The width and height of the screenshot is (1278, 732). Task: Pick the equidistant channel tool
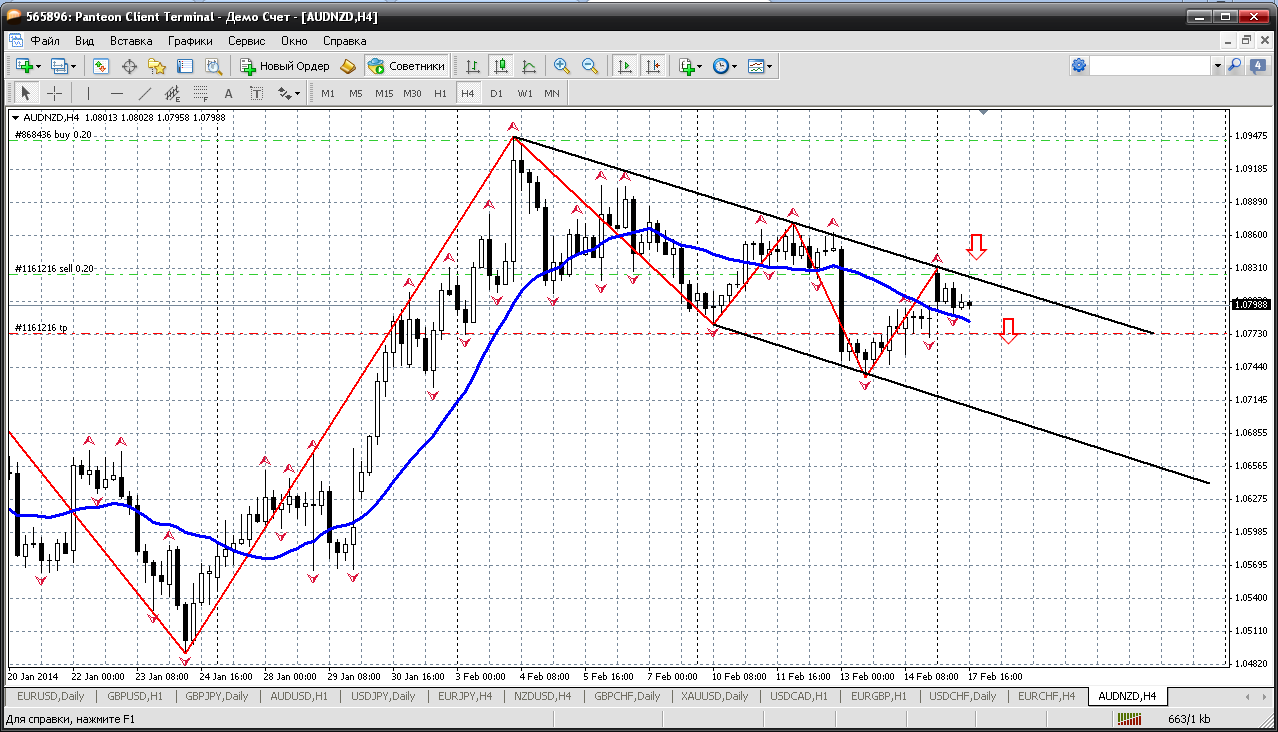click(172, 93)
